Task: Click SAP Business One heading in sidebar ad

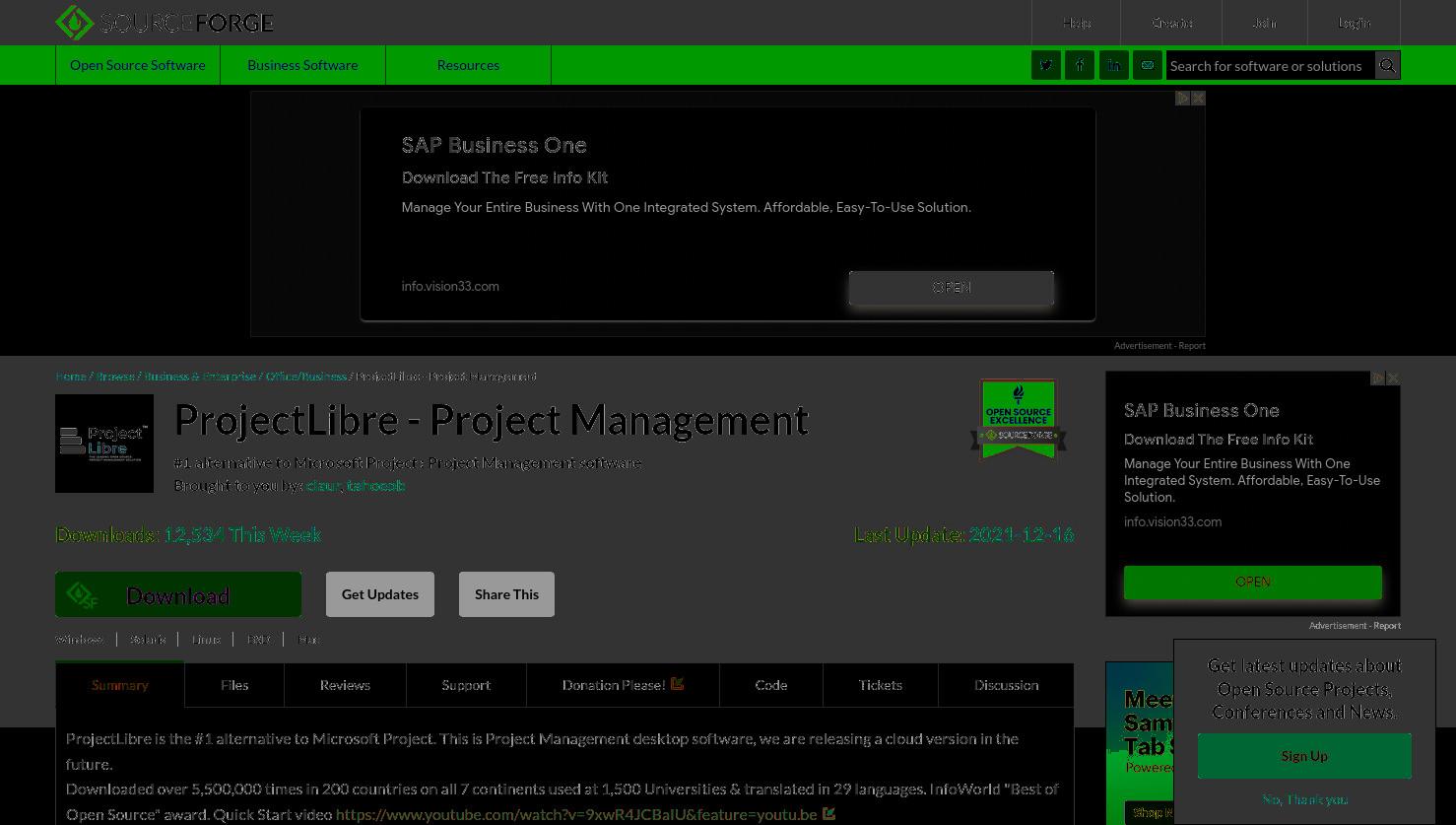Action: click(1202, 411)
